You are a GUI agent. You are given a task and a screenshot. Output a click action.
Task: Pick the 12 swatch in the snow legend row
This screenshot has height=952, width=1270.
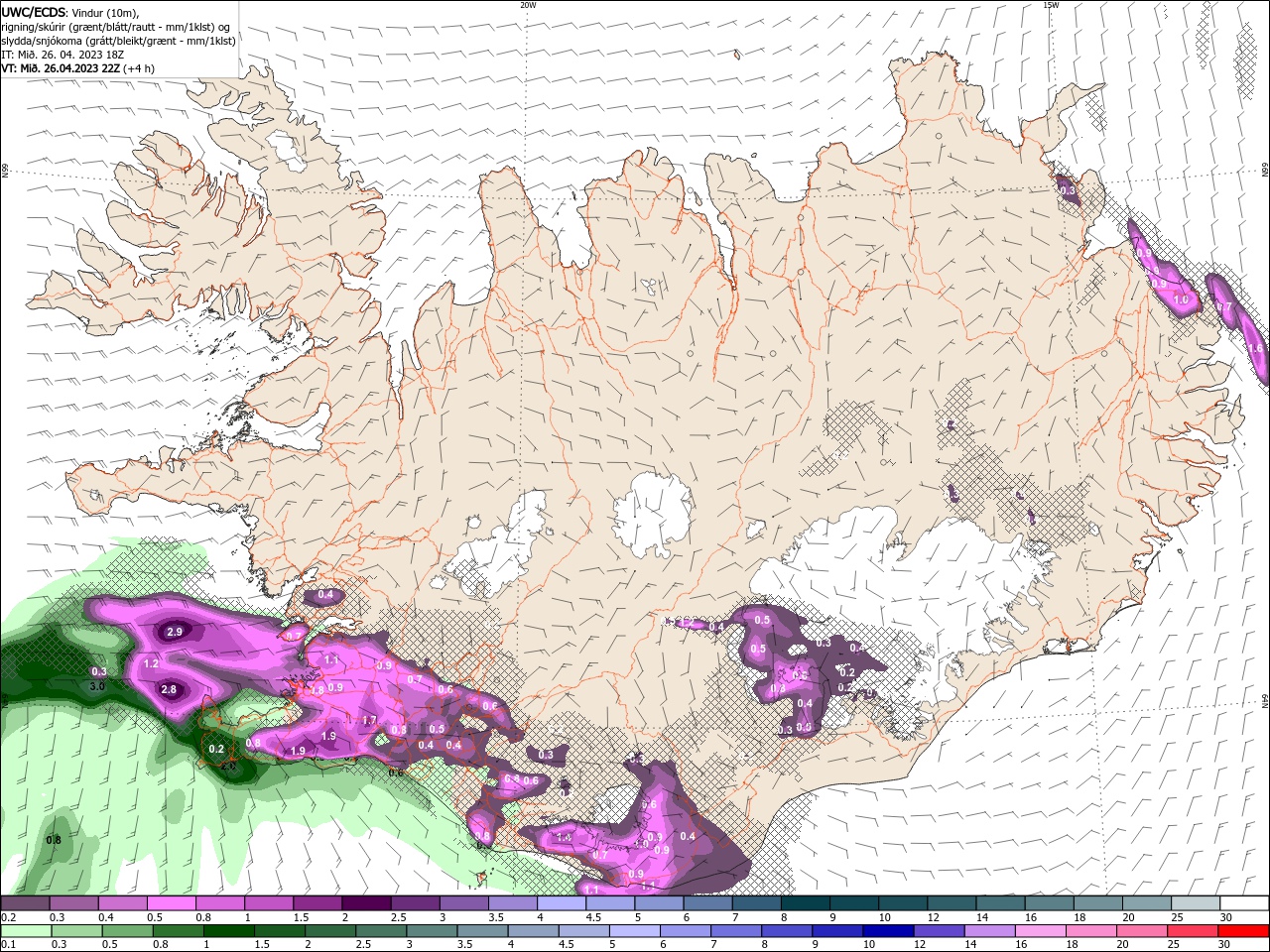(x=952, y=903)
